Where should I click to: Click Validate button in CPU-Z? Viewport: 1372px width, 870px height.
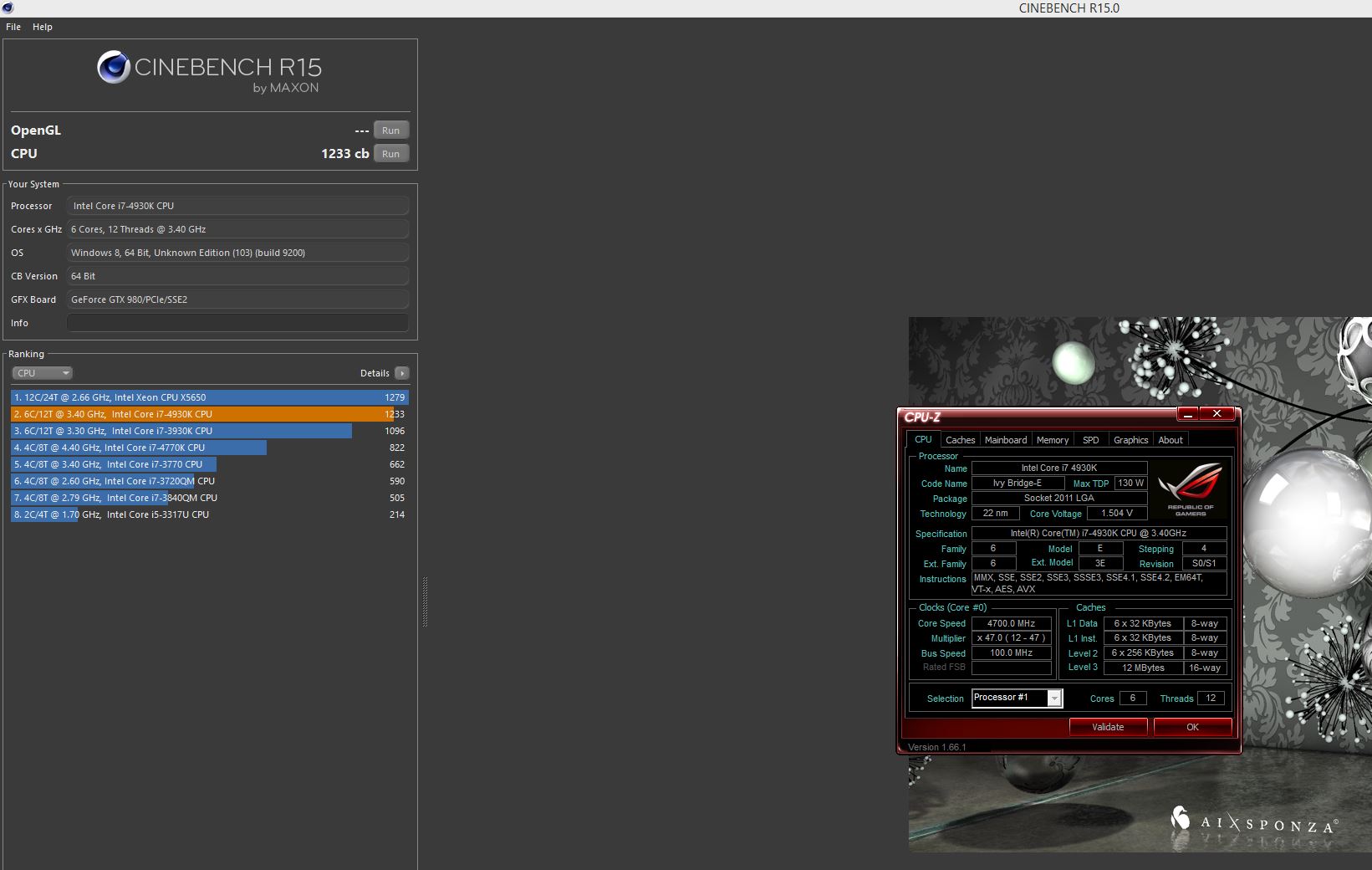[x=1108, y=727]
